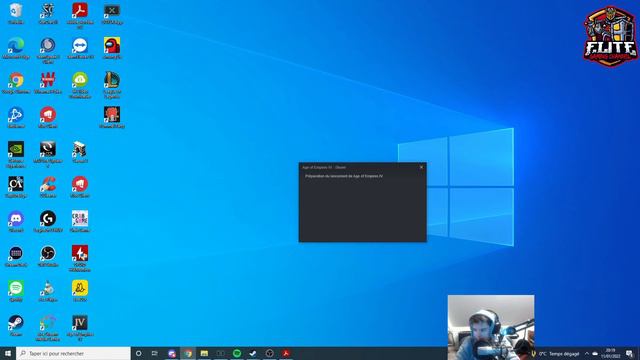640x360 pixels.
Task: Open OBS Studio desktop shortcut
Action: (48, 256)
